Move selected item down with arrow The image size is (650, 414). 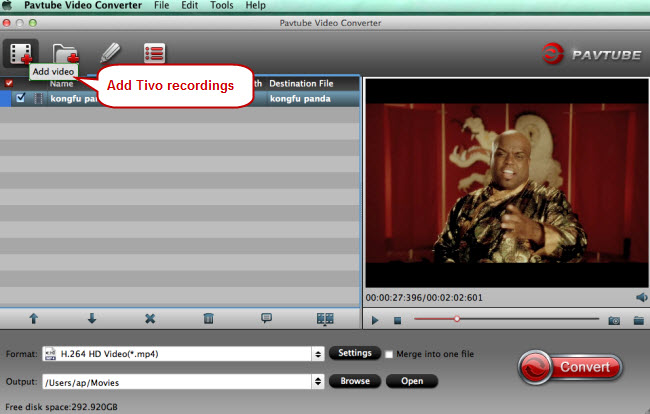(92, 318)
